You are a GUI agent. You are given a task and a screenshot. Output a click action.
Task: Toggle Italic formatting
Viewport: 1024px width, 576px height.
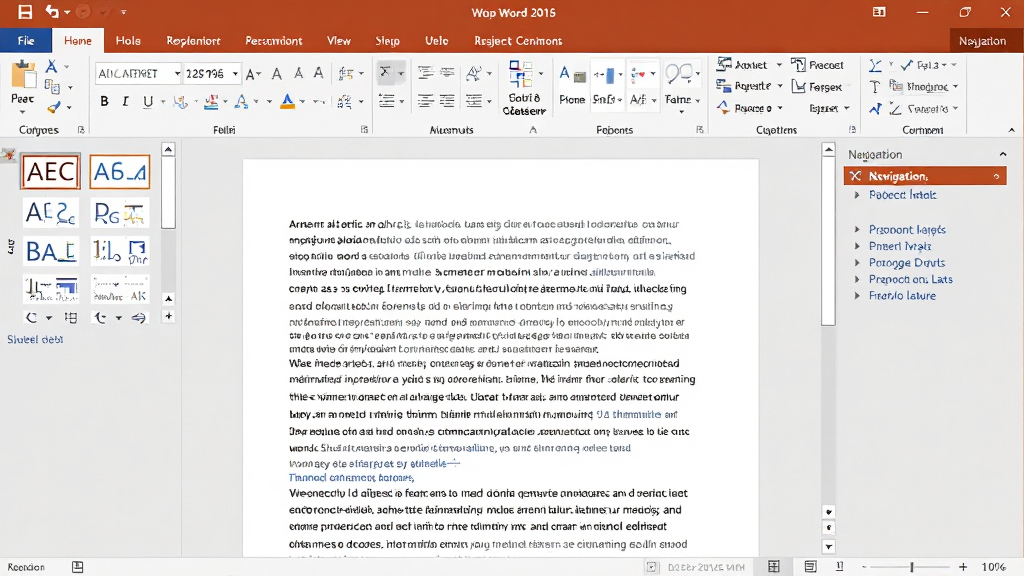125,101
